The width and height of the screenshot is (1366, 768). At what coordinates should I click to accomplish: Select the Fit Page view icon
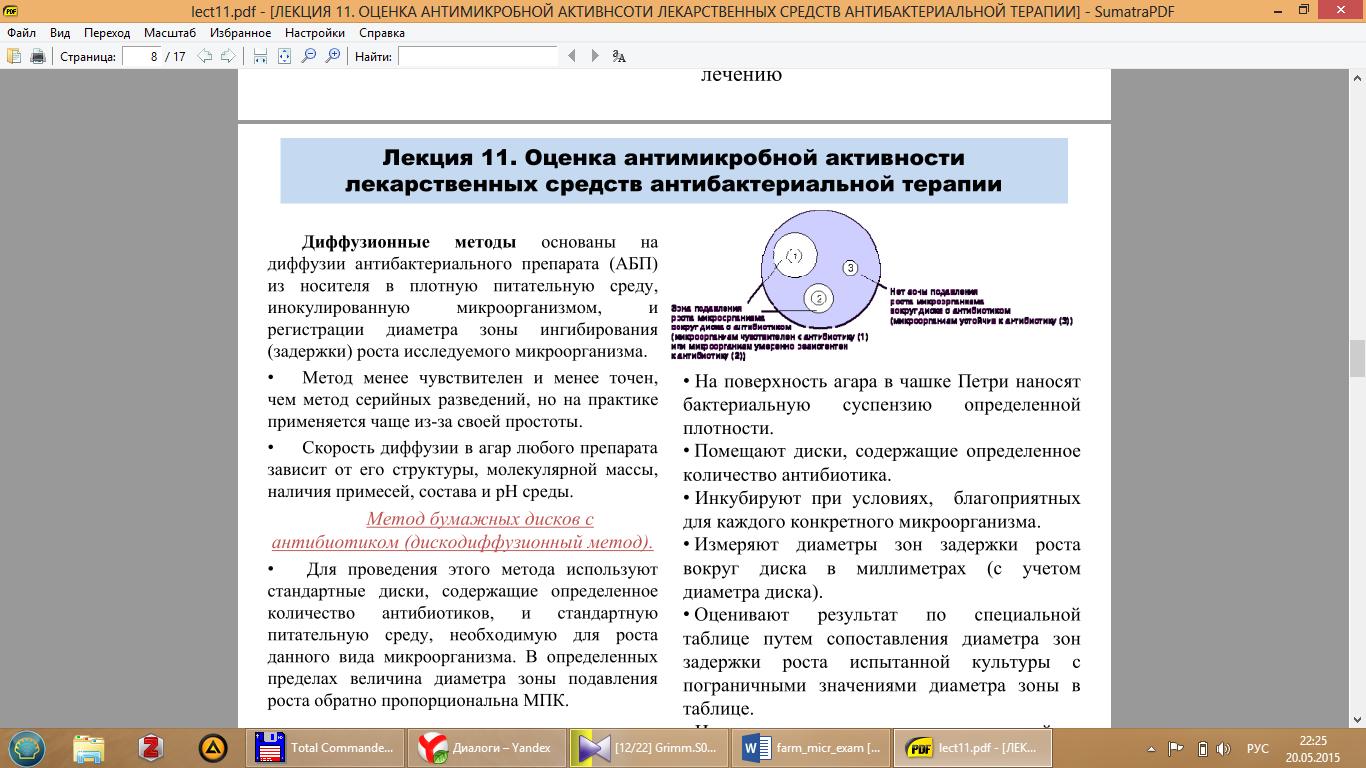pos(284,56)
